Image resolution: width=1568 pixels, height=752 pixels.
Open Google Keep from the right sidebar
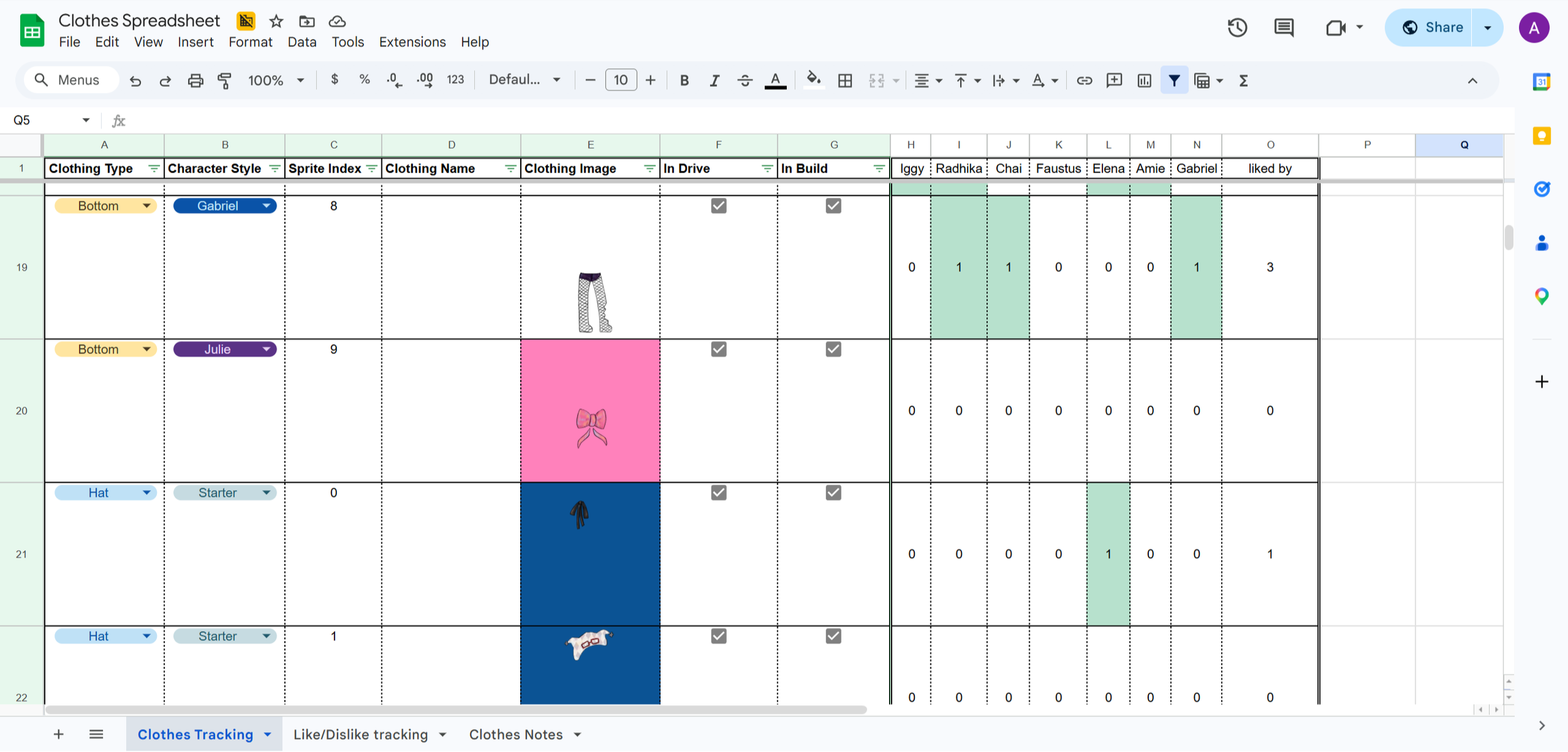1542,135
